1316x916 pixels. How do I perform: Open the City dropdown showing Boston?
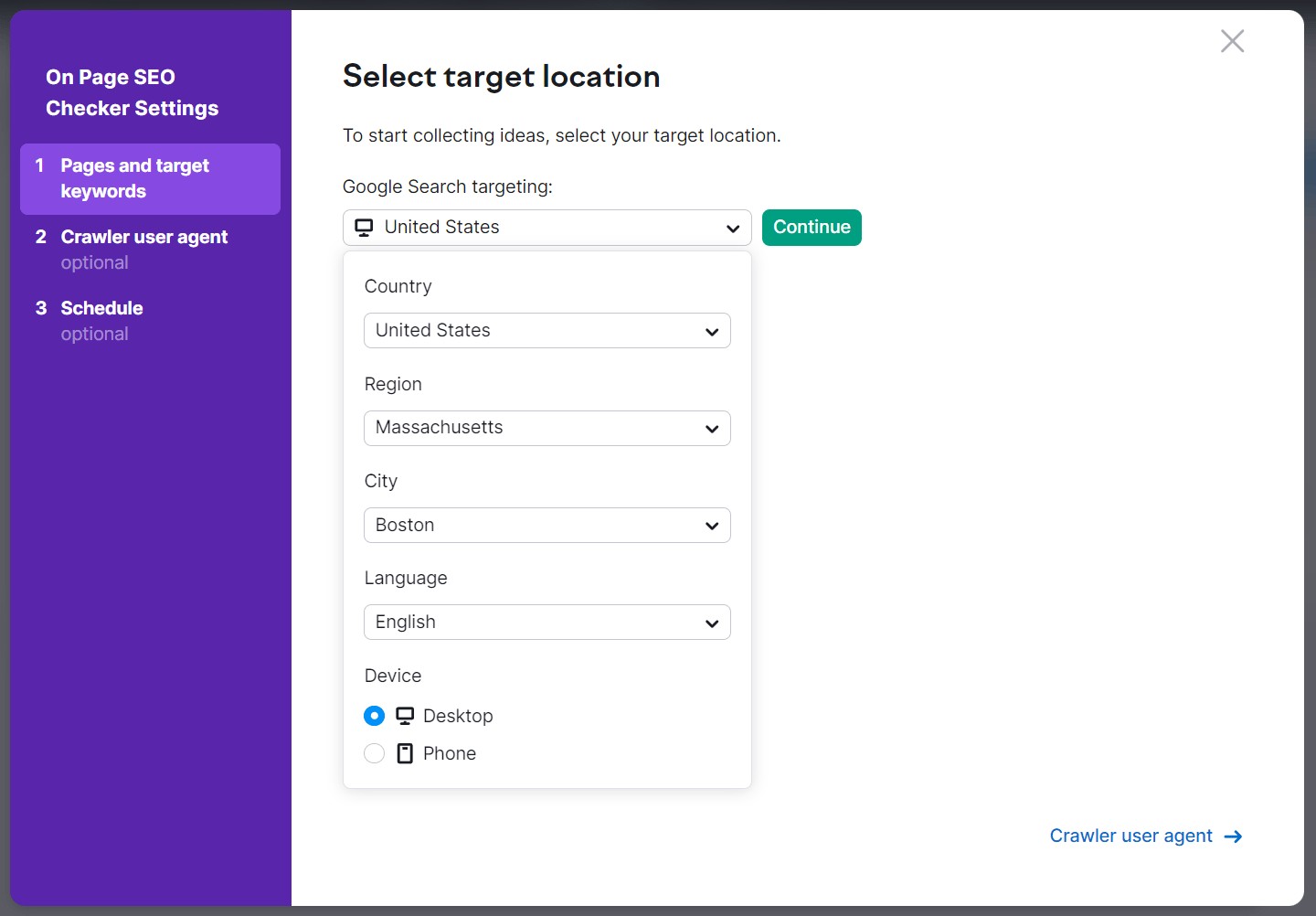[547, 525]
